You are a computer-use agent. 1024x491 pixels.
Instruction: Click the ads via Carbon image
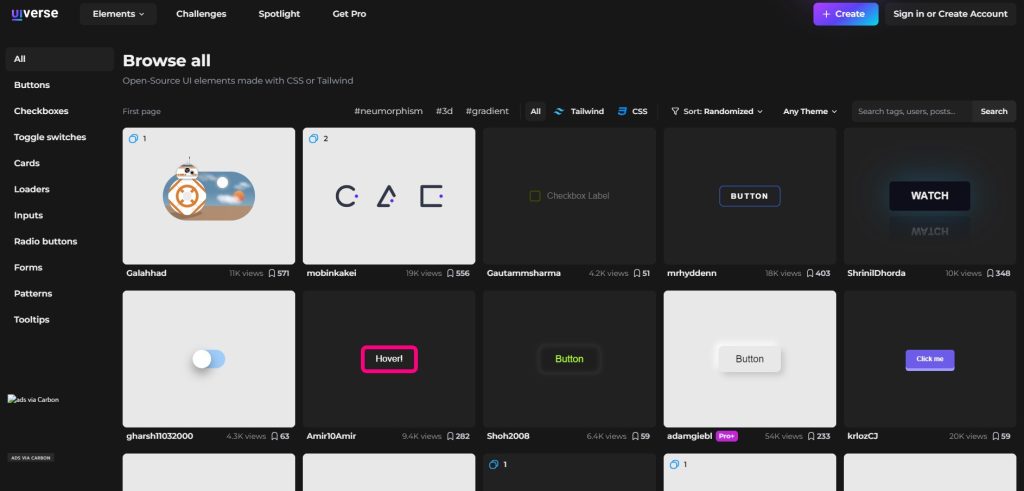point(33,399)
